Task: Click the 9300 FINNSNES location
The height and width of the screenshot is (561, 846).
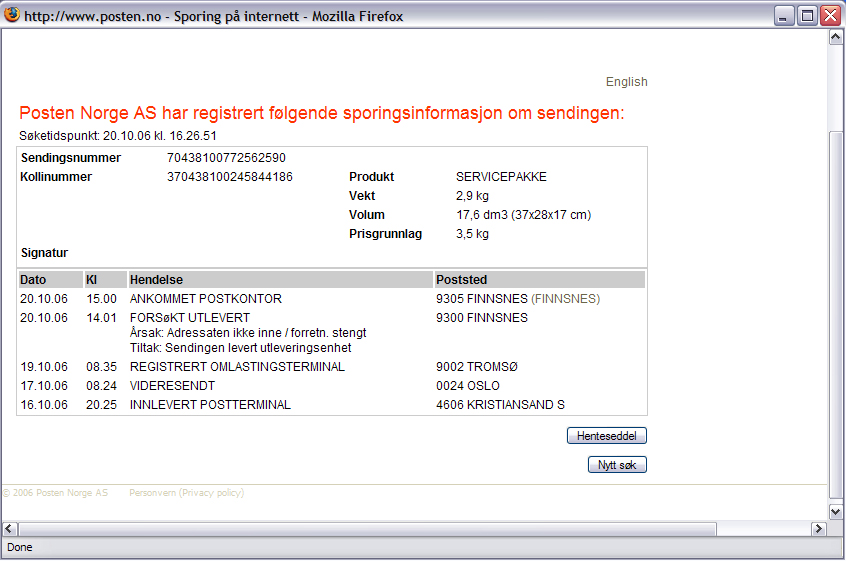Action: pyautogui.click(x=482, y=318)
